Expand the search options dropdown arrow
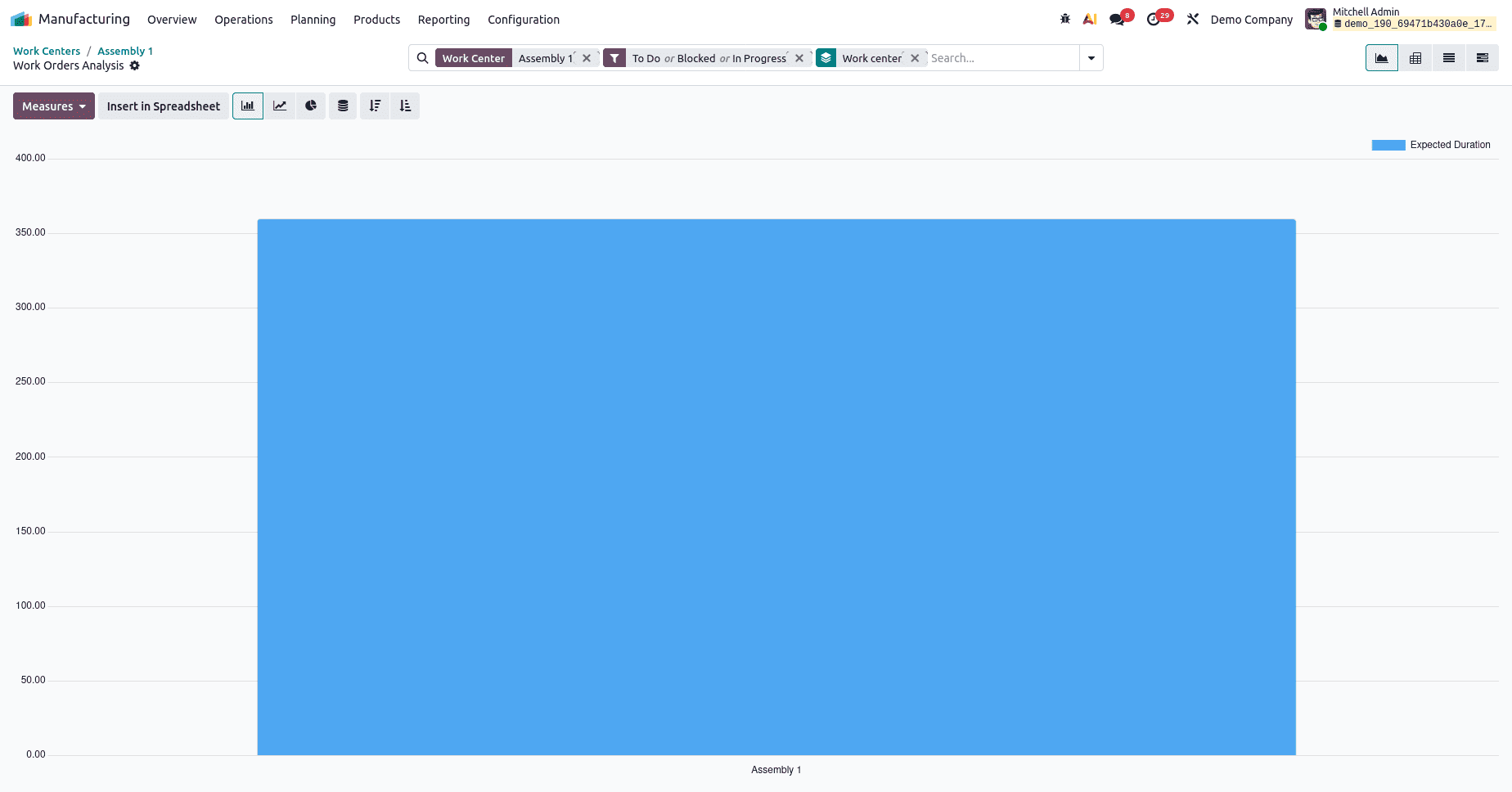The height and width of the screenshot is (792, 1512). [1091, 58]
